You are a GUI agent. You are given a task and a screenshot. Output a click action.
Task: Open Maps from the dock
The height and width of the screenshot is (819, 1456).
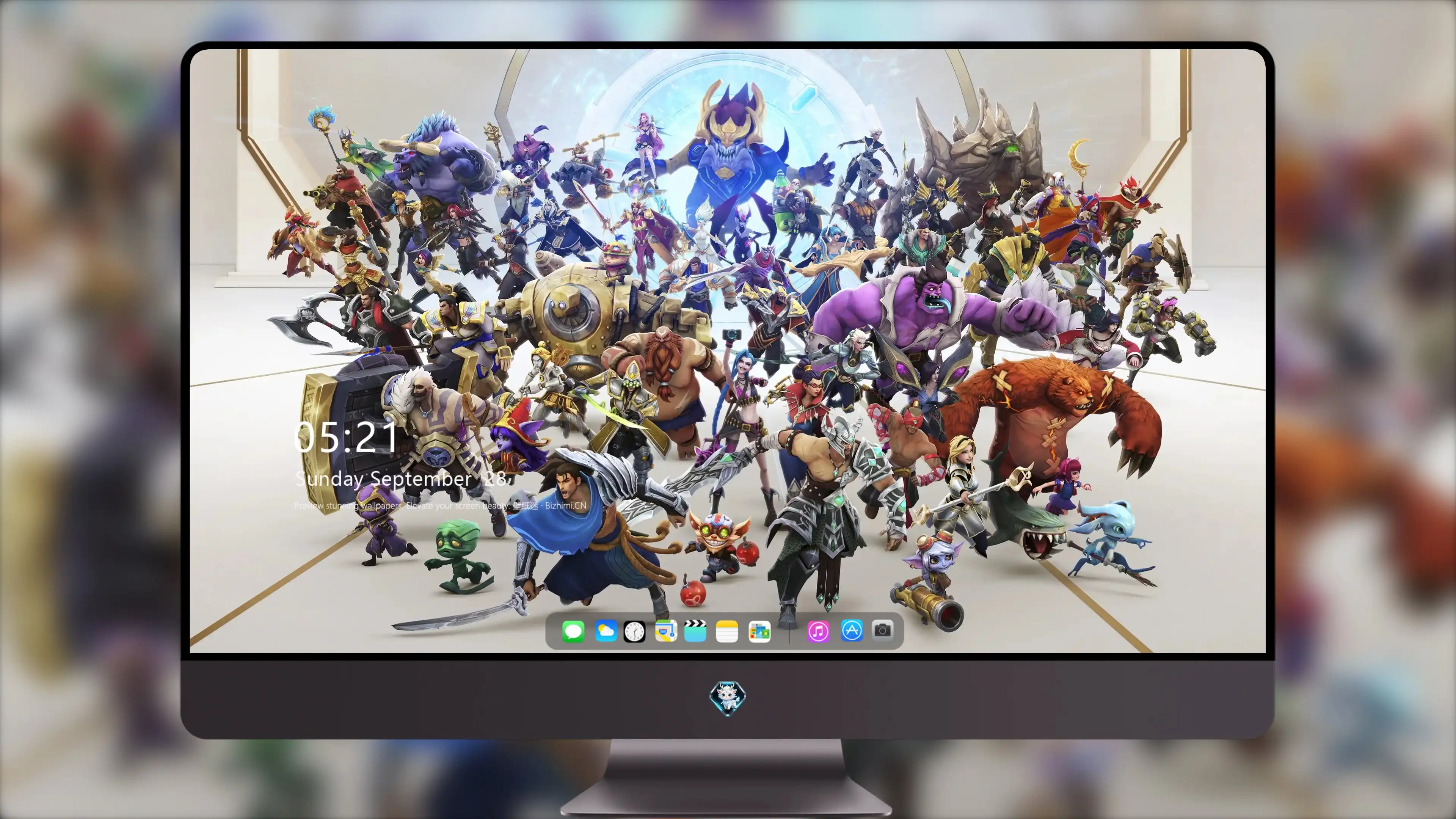(666, 631)
